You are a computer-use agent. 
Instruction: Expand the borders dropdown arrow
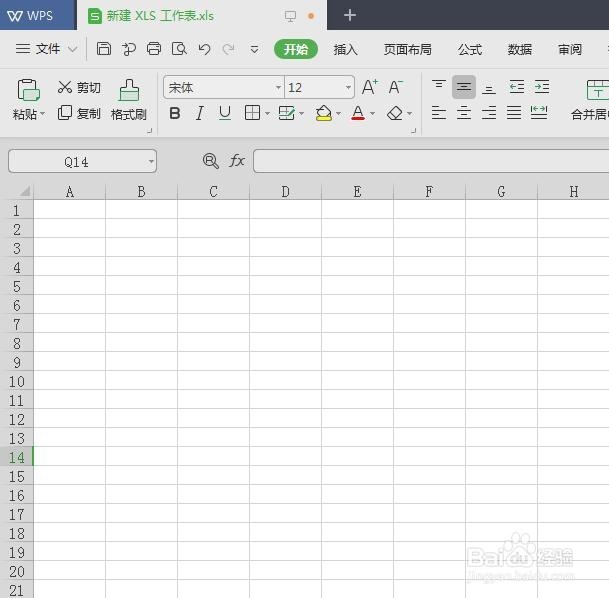[x=267, y=114]
